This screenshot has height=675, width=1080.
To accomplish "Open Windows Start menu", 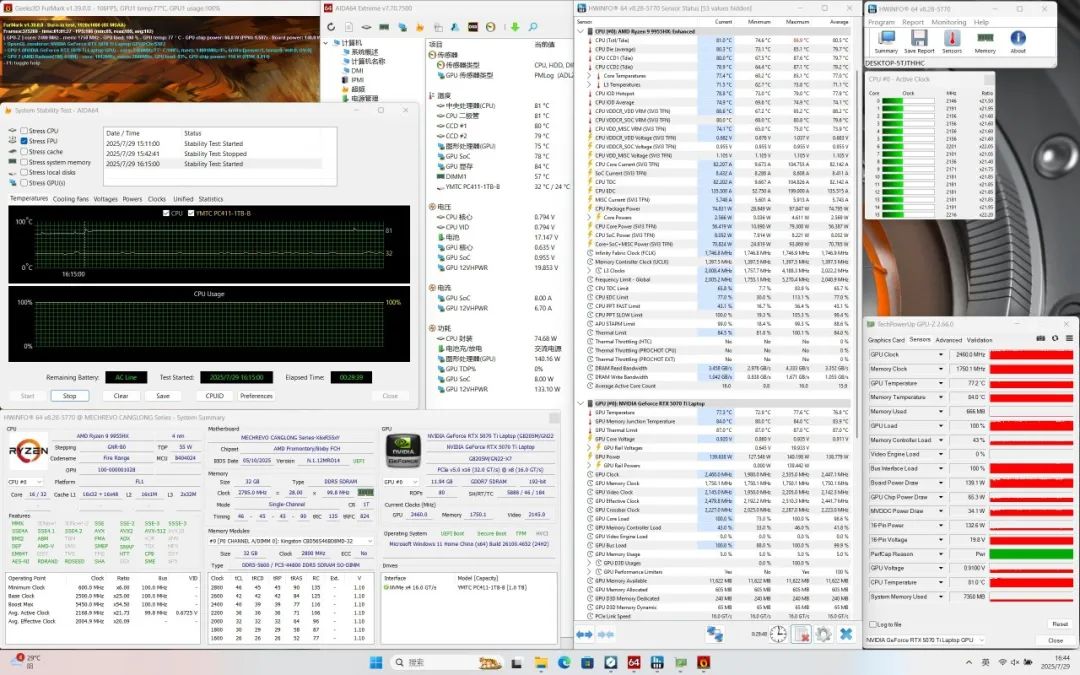I will point(376,663).
